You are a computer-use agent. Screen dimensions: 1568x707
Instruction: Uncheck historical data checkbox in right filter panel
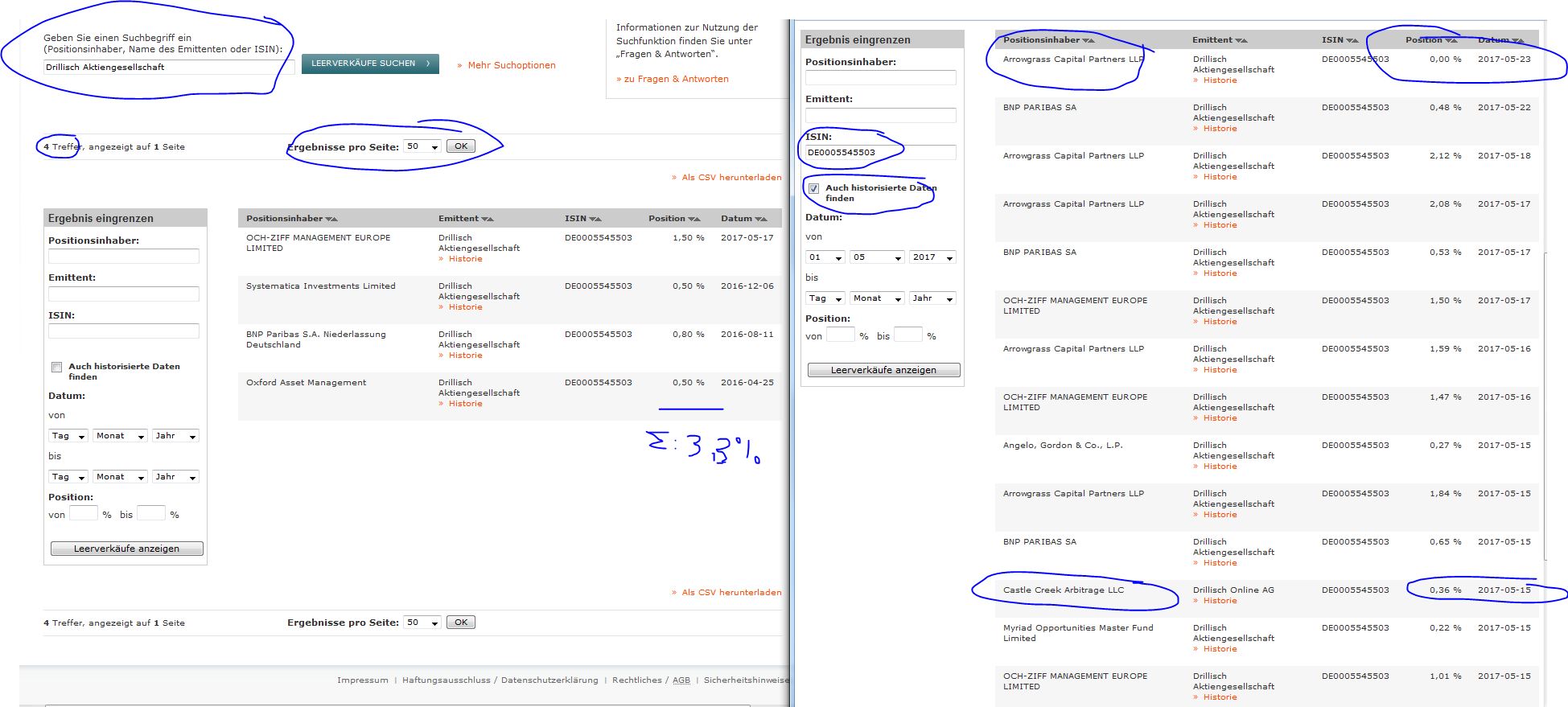point(813,188)
